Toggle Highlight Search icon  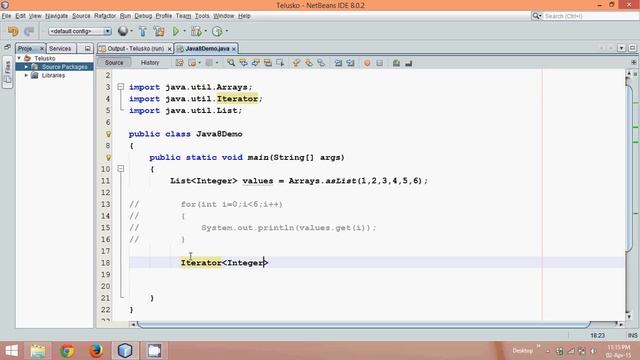pyautogui.click(x=268, y=62)
